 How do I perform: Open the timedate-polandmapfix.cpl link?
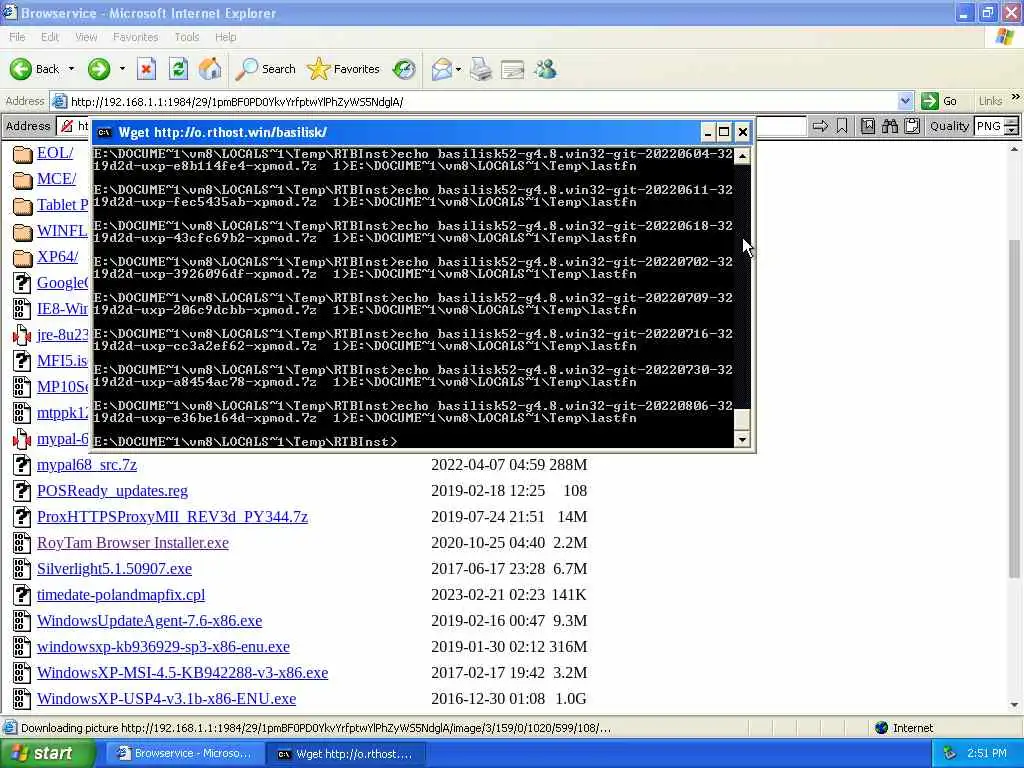(x=121, y=595)
